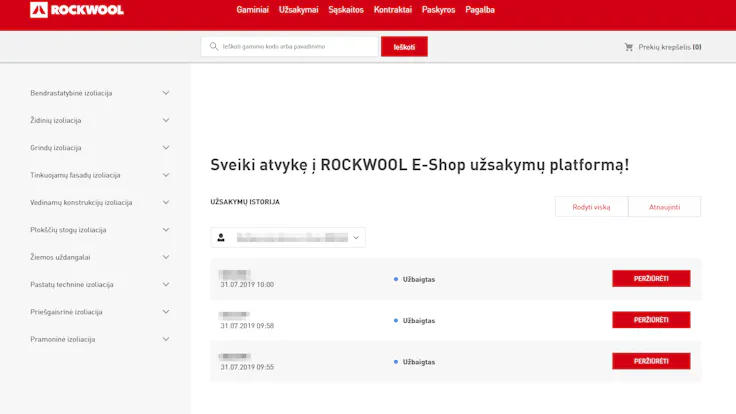Screen dimensions: 736x414
Task: Expand Vėdinamų konstrukcijų izoliacija chevron
Action: [166, 202]
